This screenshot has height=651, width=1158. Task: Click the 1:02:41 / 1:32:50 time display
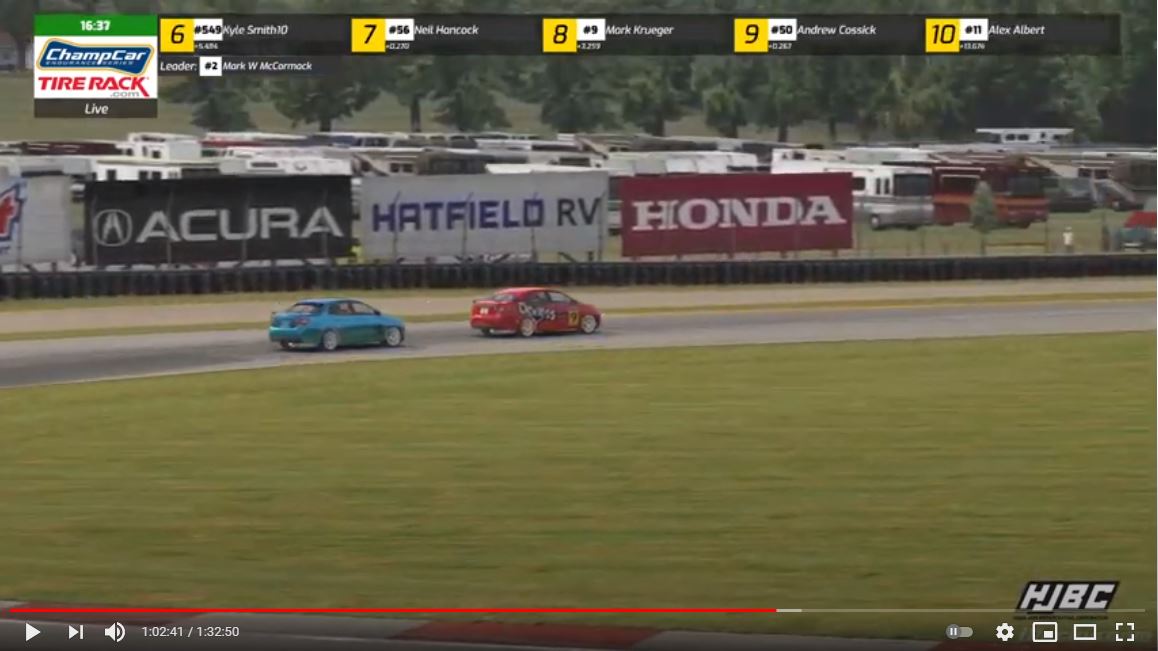coord(191,632)
